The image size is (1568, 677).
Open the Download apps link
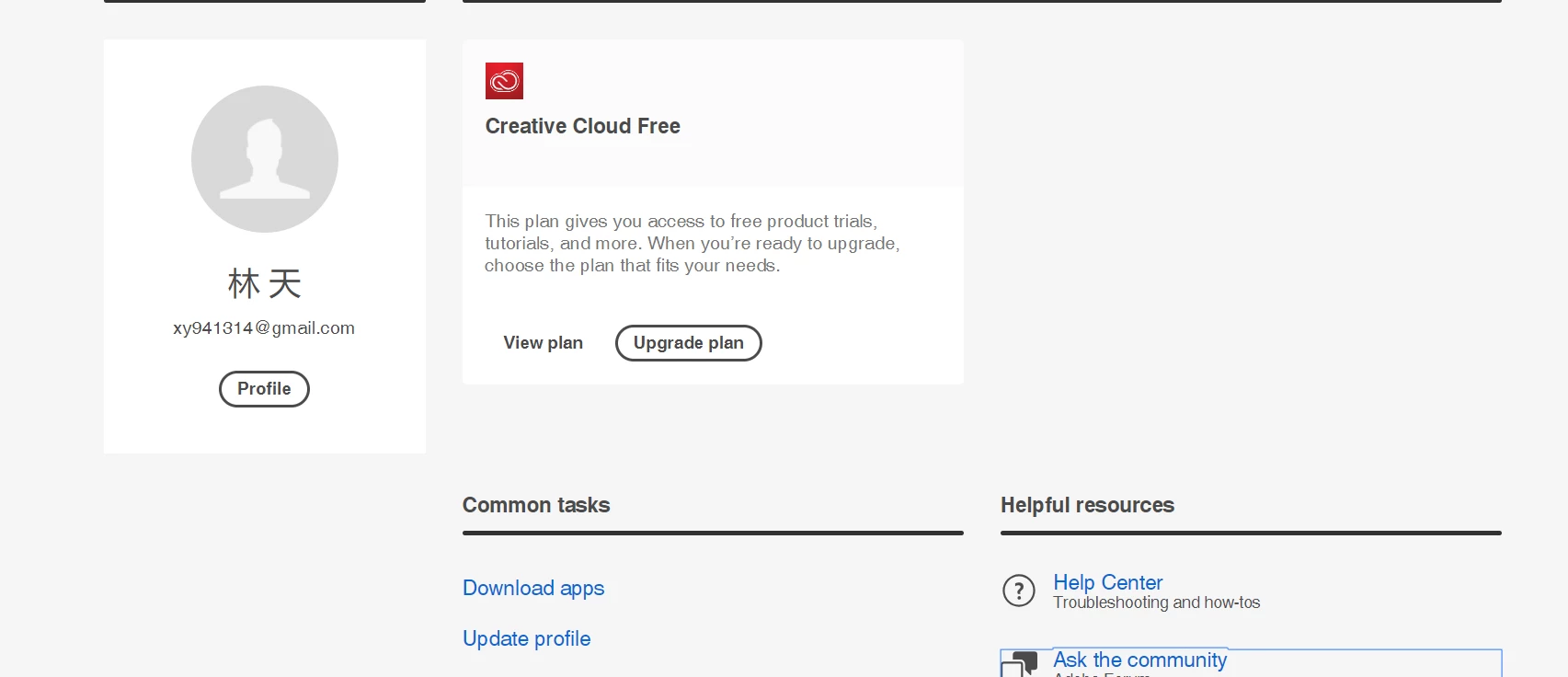tap(533, 588)
